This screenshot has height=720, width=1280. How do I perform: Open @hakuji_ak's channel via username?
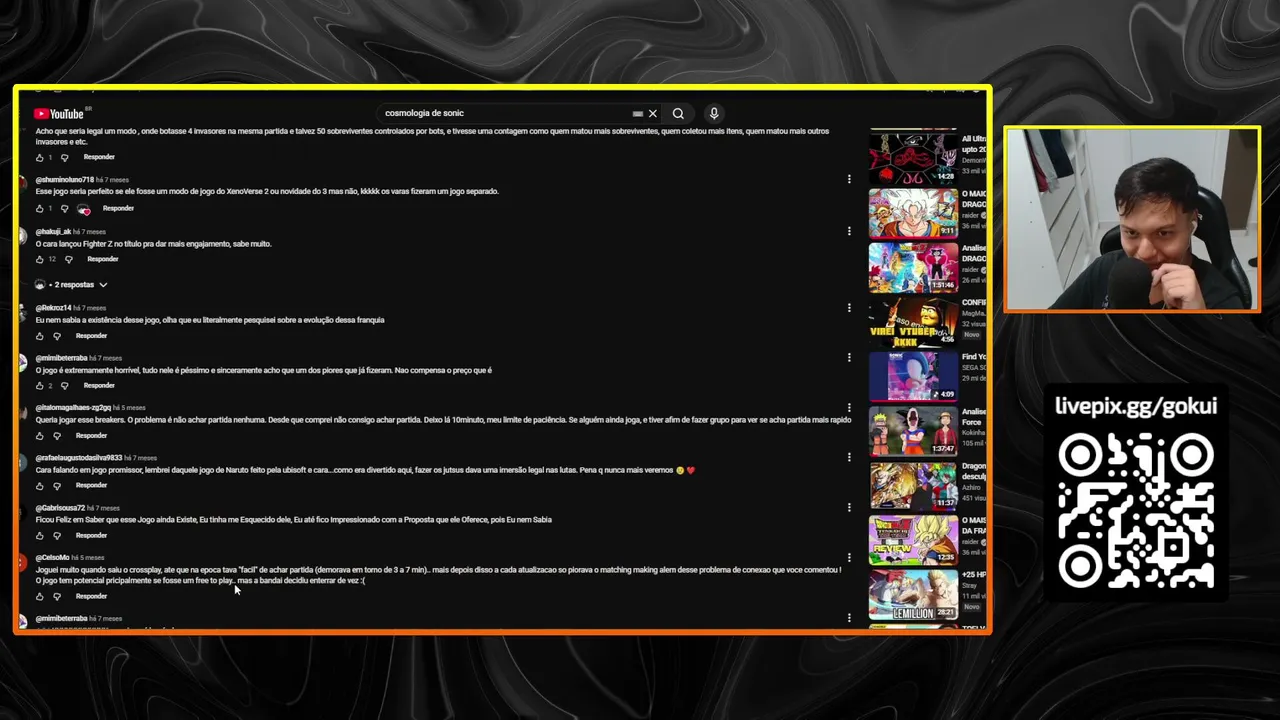(x=53, y=231)
